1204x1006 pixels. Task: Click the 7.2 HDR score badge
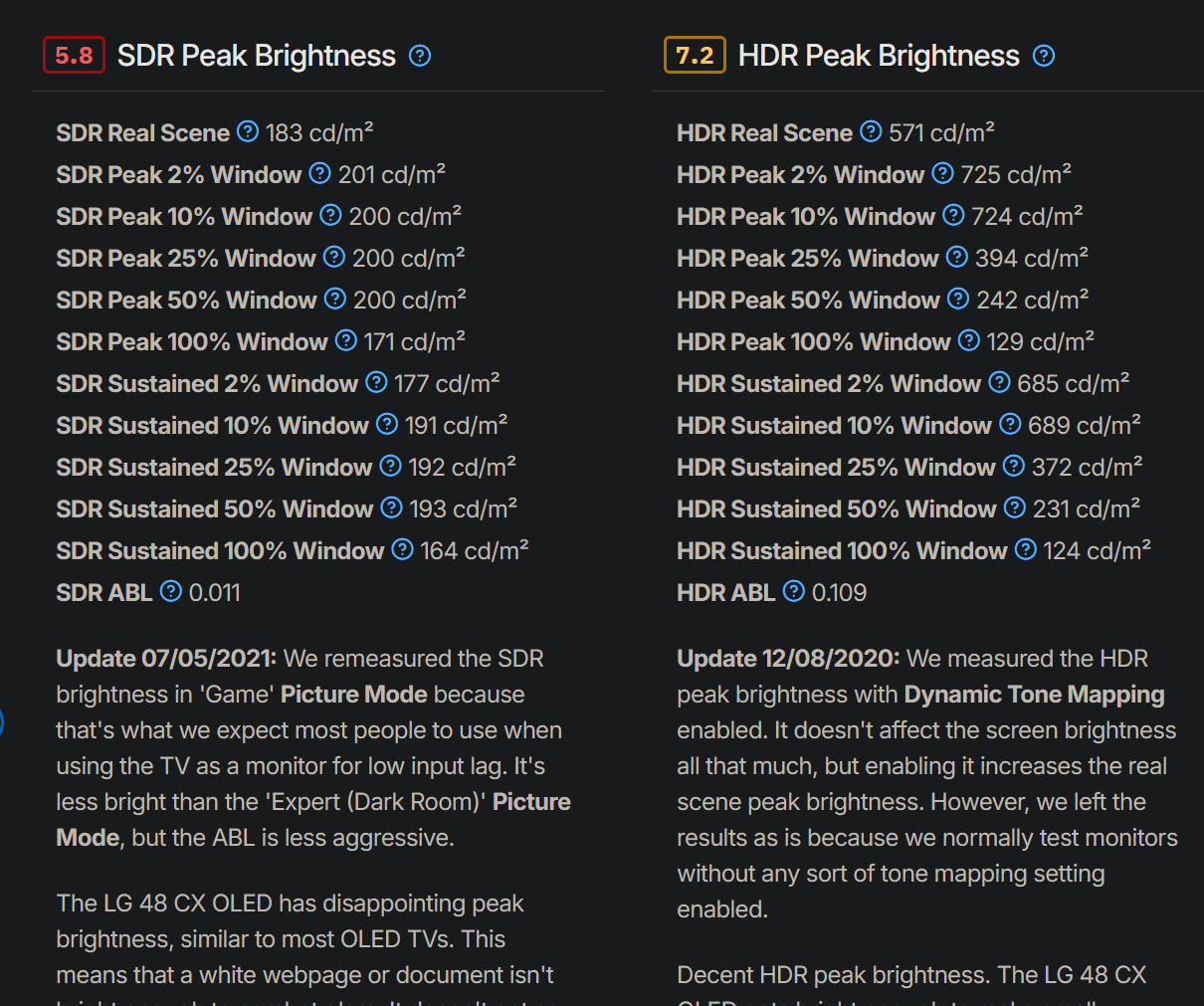[x=695, y=56]
